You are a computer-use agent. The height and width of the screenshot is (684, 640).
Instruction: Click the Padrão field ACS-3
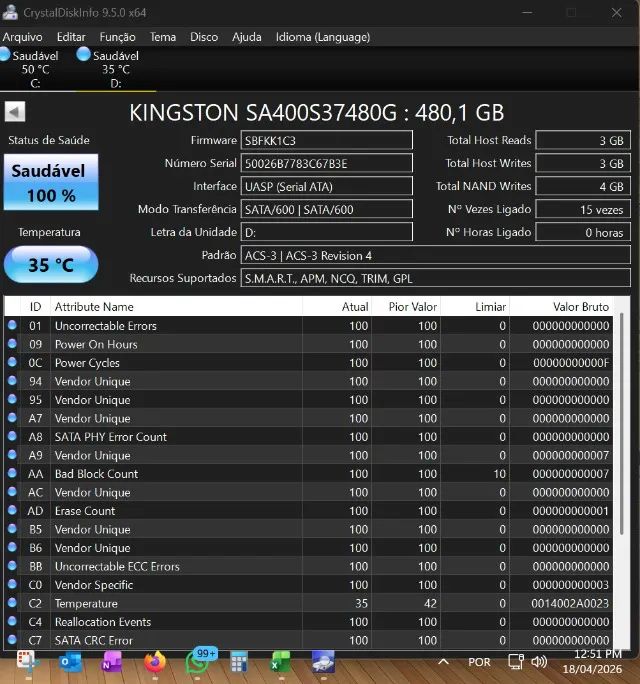435,255
